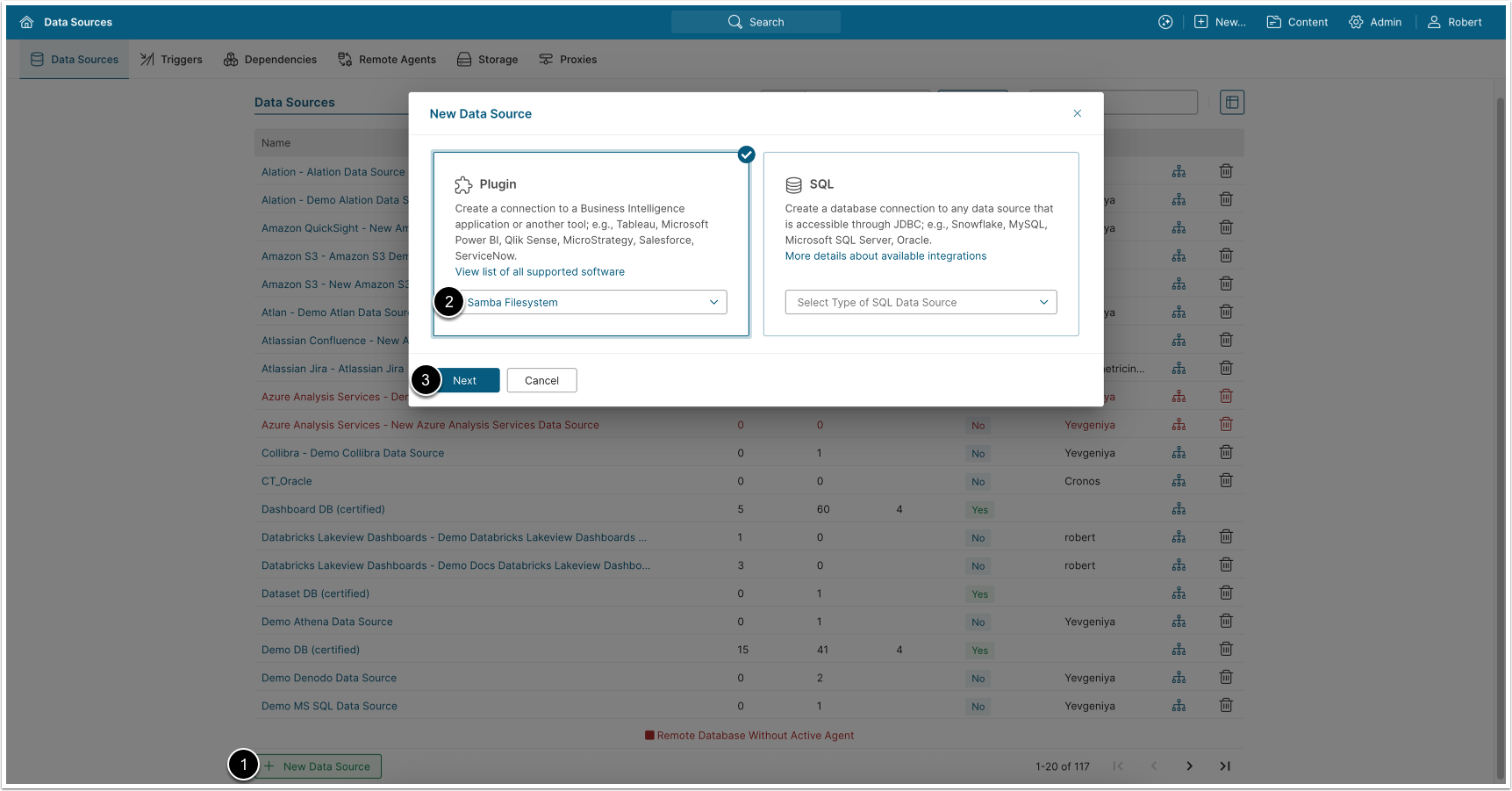View dependencies for Demo Denodo Data Source
Screen dimensions: 1512x791
click(1179, 677)
